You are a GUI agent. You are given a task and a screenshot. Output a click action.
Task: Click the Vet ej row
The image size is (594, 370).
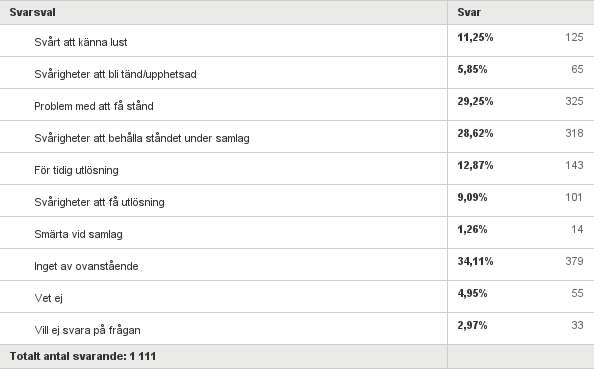(297, 297)
